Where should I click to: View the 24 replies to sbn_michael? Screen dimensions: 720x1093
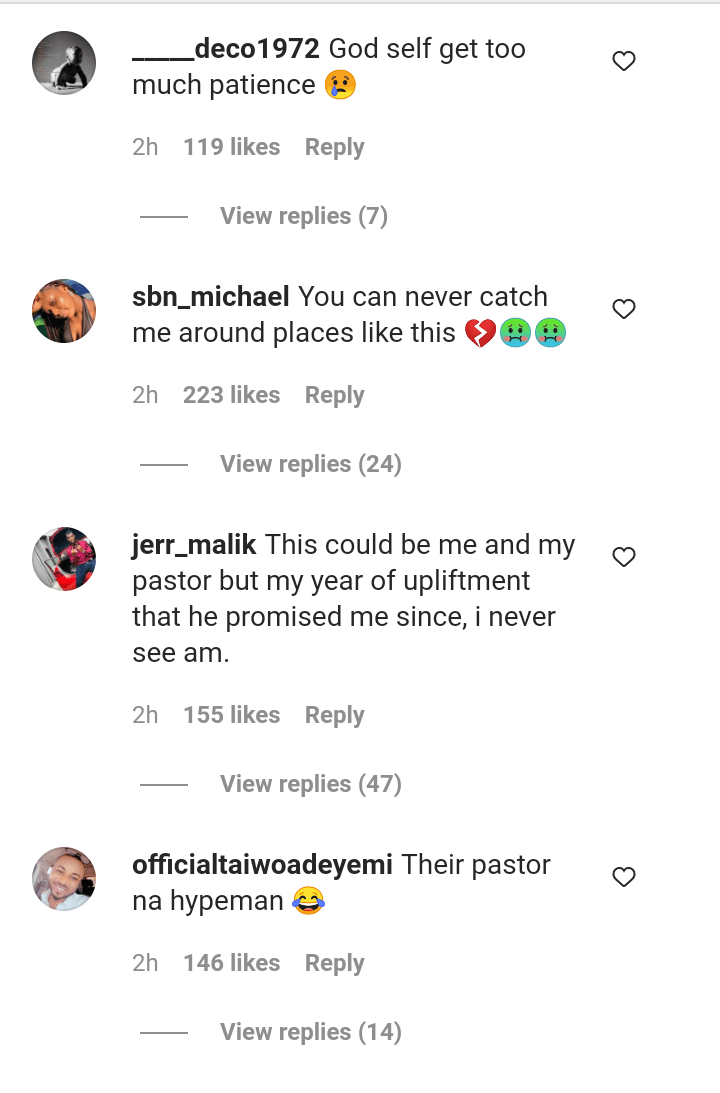click(310, 464)
